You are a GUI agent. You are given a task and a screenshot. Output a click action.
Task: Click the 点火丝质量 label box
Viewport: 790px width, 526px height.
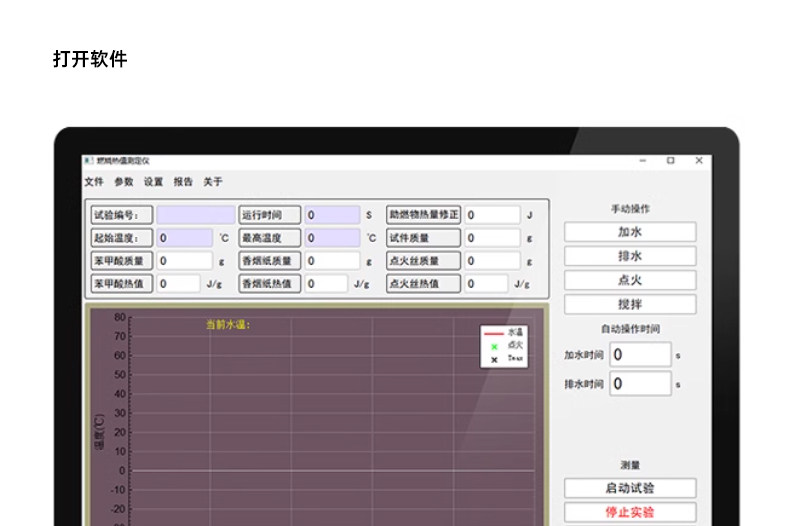(424, 261)
